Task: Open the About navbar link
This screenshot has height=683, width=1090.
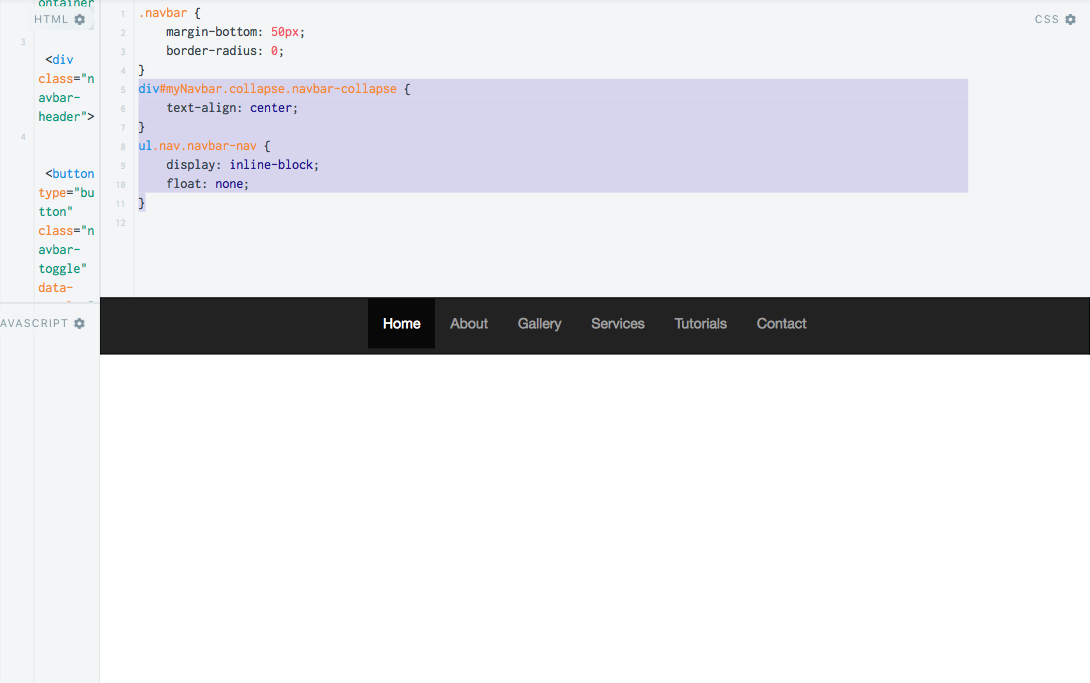Action: coord(469,324)
